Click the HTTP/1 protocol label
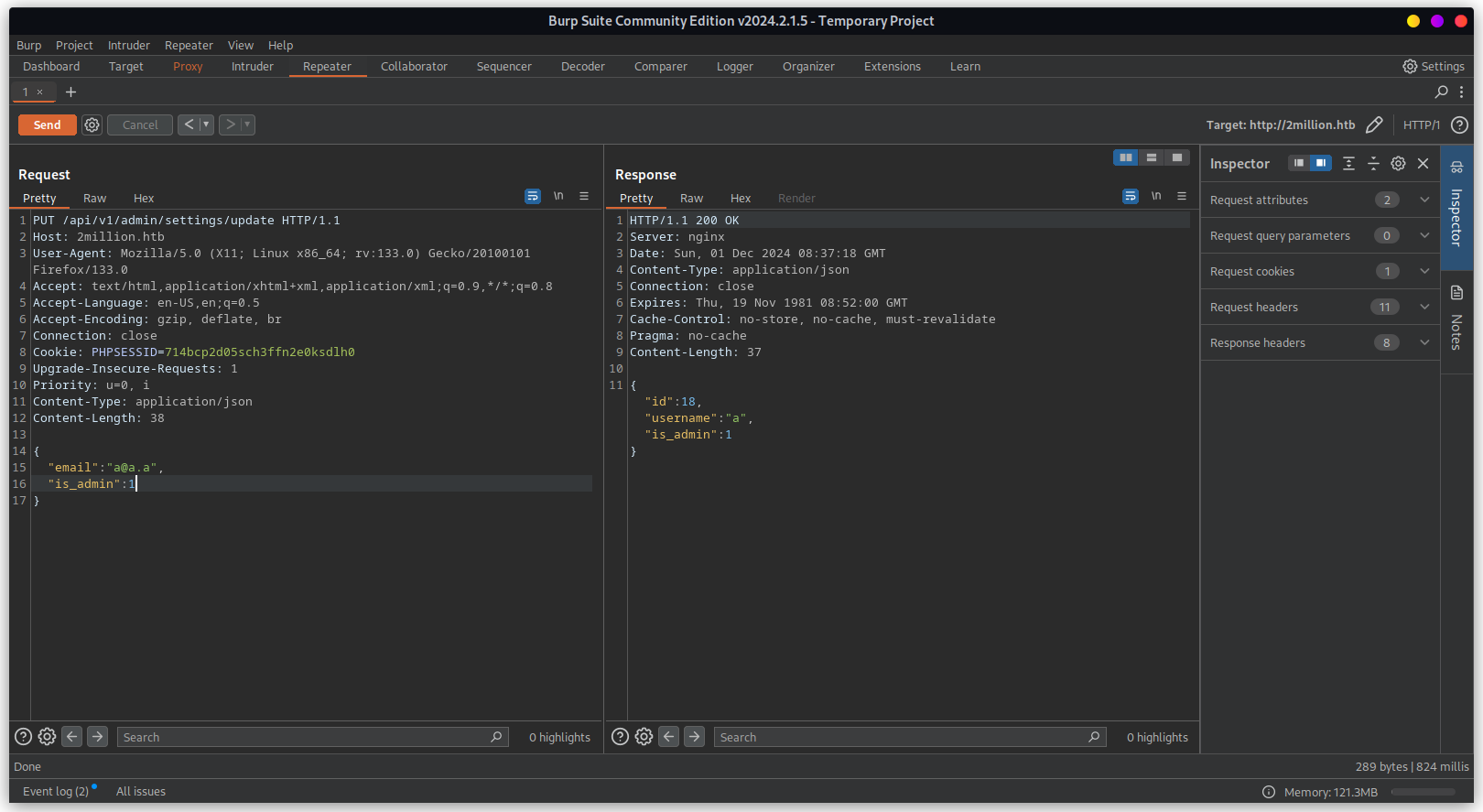Image resolution: width=1483 pixels, height=812 pixels. click(1422, 125)
